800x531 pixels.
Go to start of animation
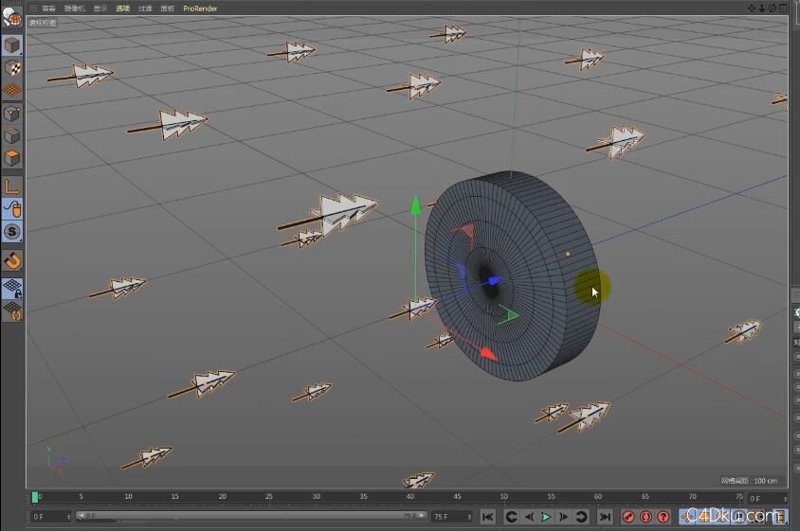tap(488, 517)
